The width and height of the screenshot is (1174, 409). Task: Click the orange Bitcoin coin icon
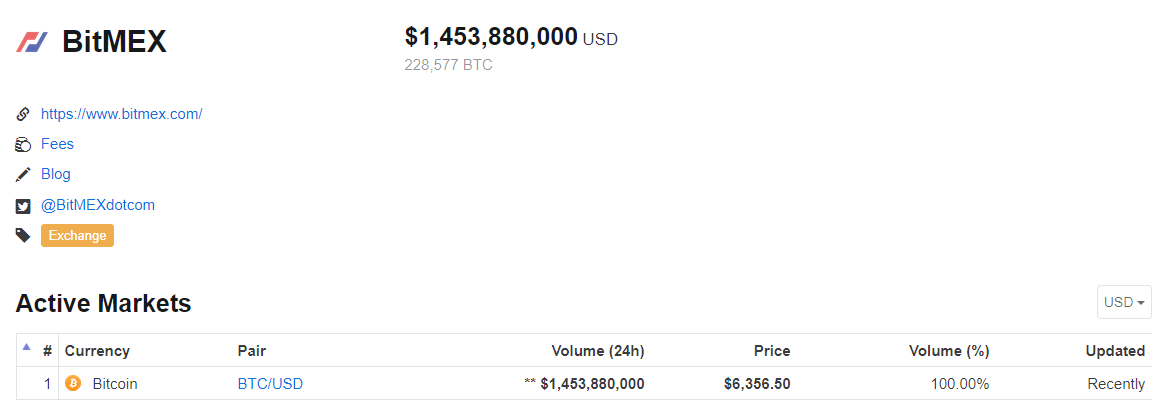[73, 383]
